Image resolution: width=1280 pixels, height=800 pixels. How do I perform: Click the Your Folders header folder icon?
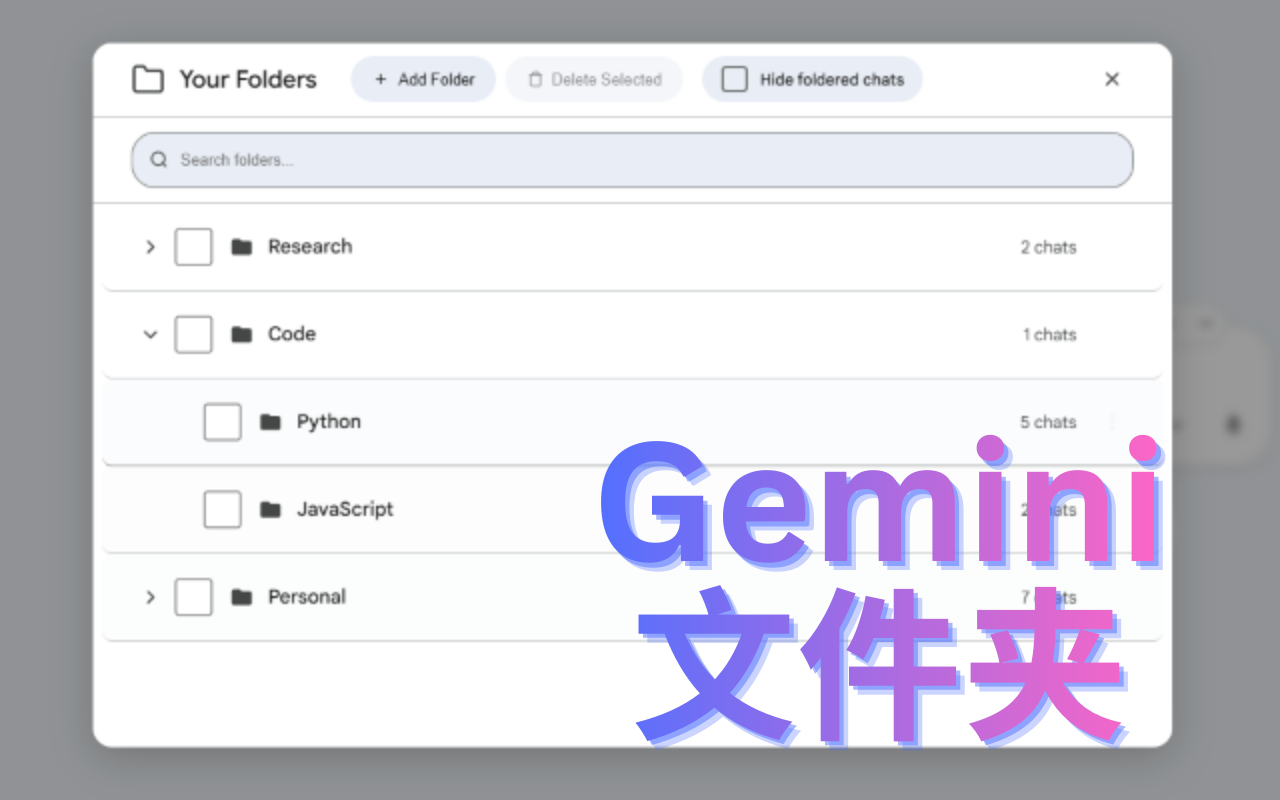point(148,79)
